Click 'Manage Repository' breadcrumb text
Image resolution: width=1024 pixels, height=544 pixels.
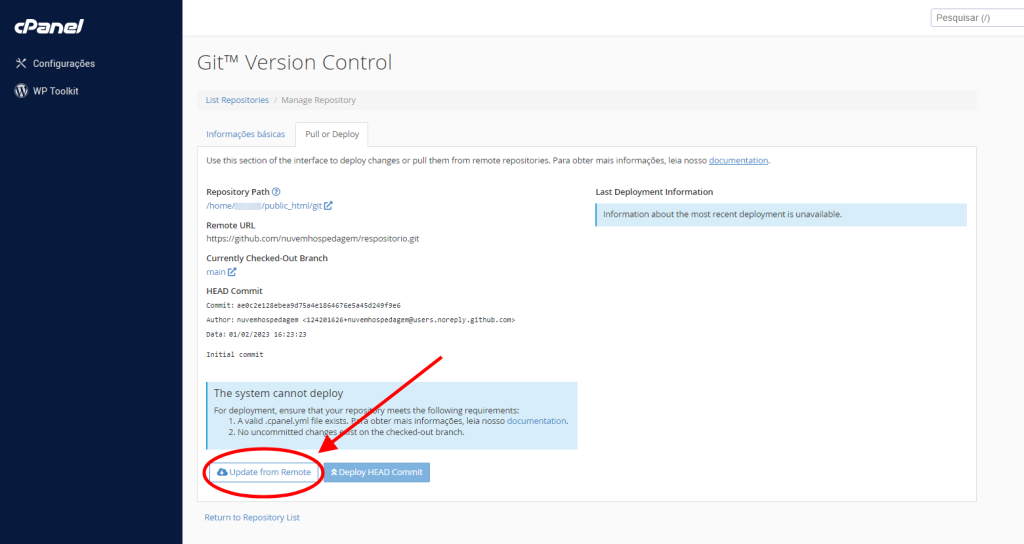pos(319,100)
